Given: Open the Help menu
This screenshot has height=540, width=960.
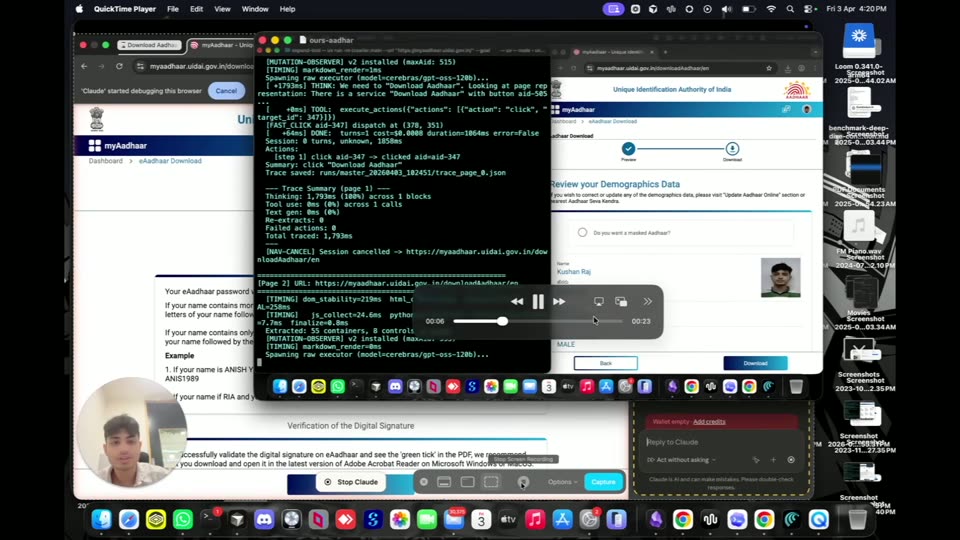Looking at the screenshot, I should [x=287, y=9].
